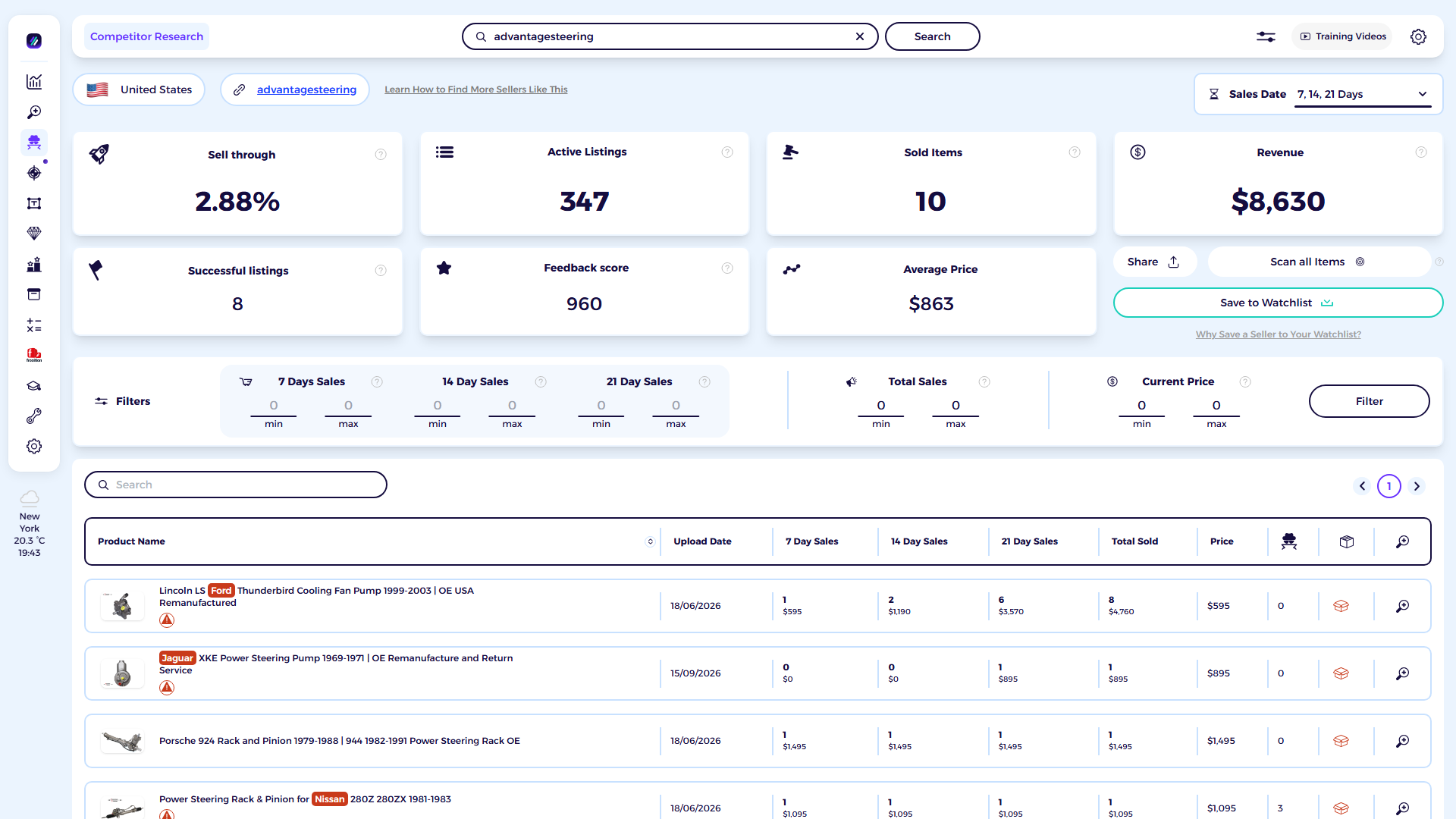This screenshot has width=1456, height=819.
Task: Select the competitor research spy icon in sidebar
Action: [x=34, y=143]
